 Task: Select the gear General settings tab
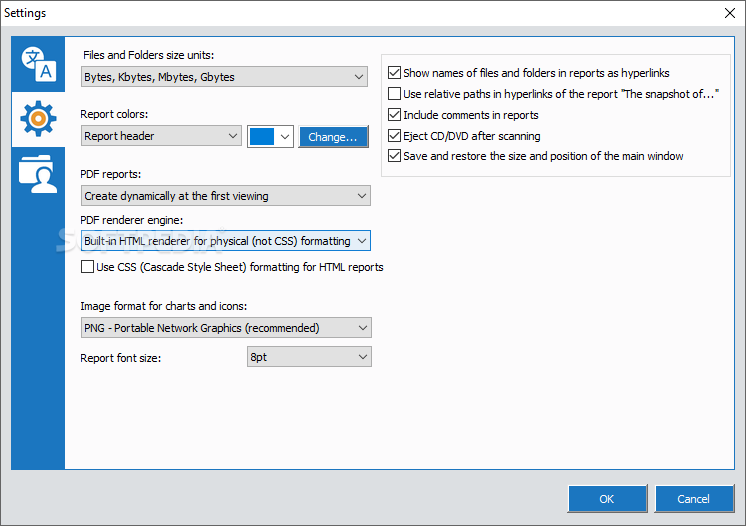point(38,119)
